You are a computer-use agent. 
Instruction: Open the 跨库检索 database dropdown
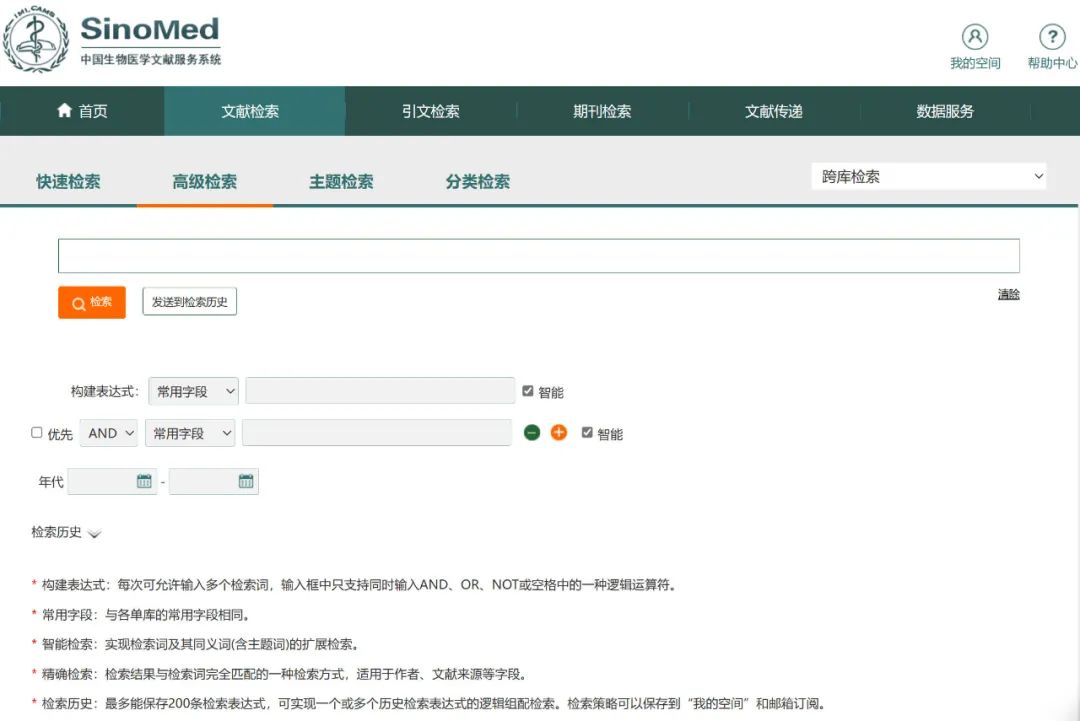pos(928,177)
